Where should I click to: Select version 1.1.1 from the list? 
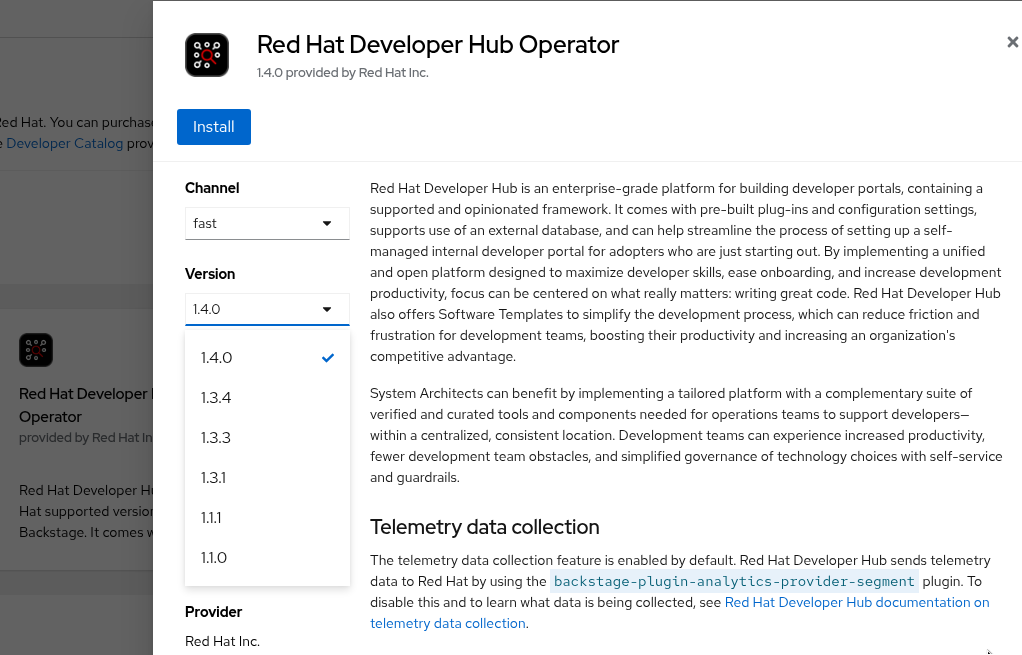(212, 518)
